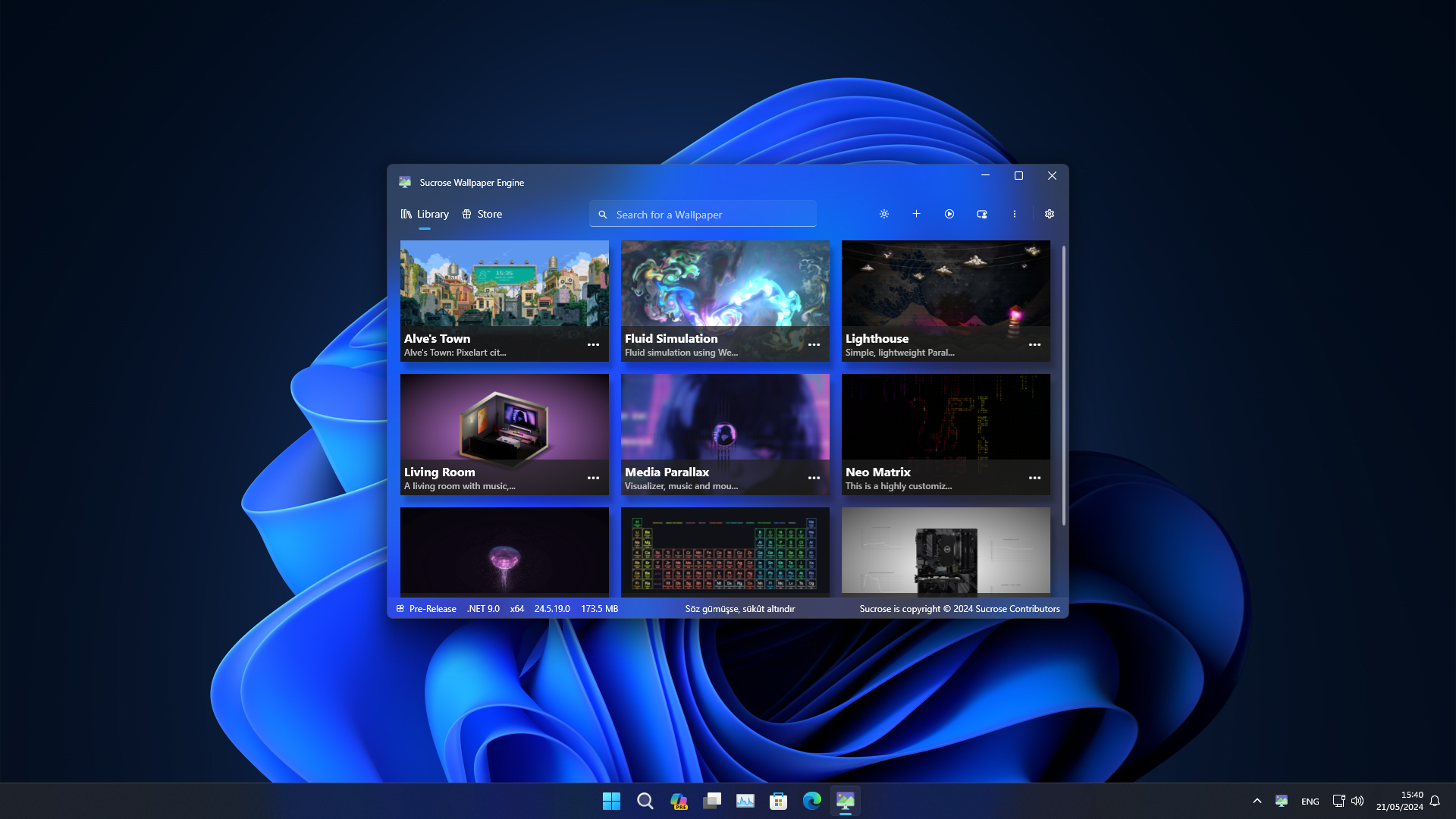Image resolution: width=1456 pixels, height=819 pixels.
Task: Click the play icon in the toolbar
Action: coord(949,214)
